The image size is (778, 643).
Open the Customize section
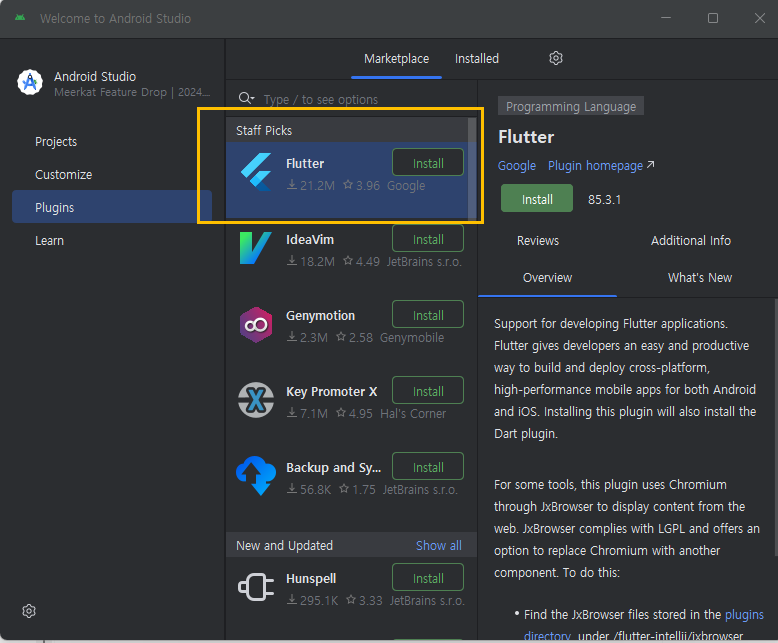point(64,175)
